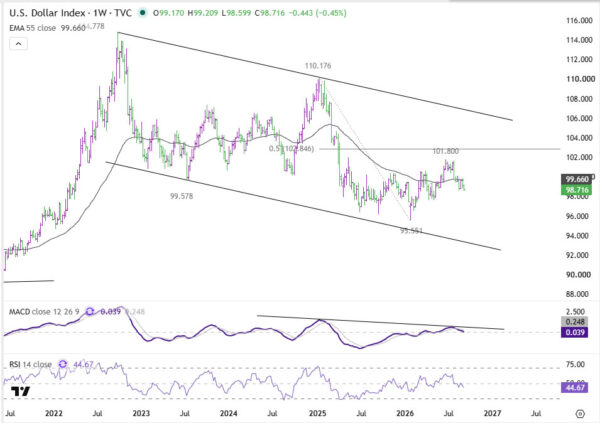Click the gray 0.248 signal value label
The image size is (600, 423).
(x=574, y=322)
